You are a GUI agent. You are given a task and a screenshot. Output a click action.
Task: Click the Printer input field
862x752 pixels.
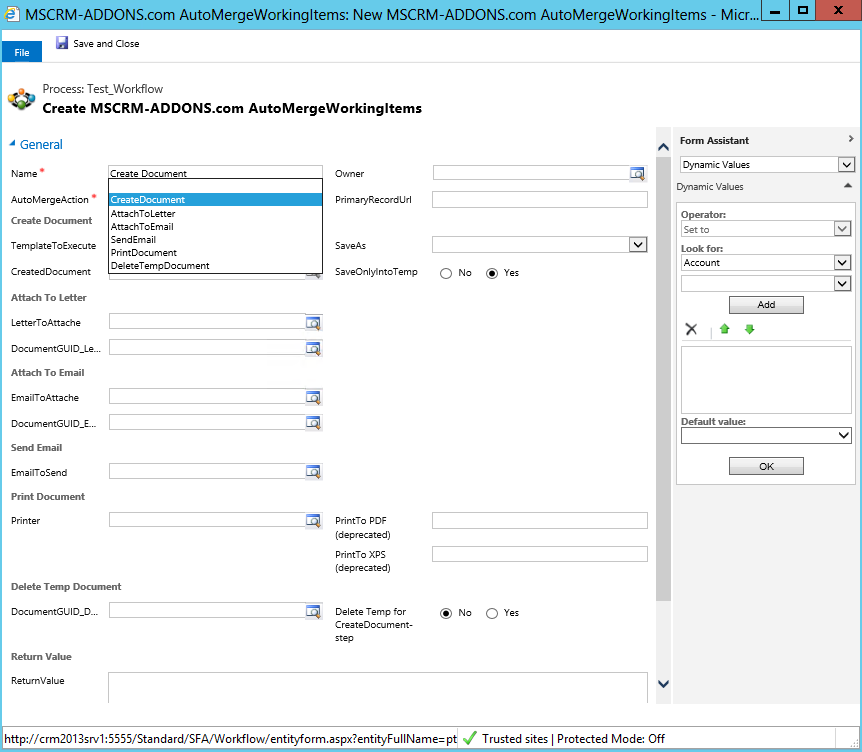[x=207, y=519]
